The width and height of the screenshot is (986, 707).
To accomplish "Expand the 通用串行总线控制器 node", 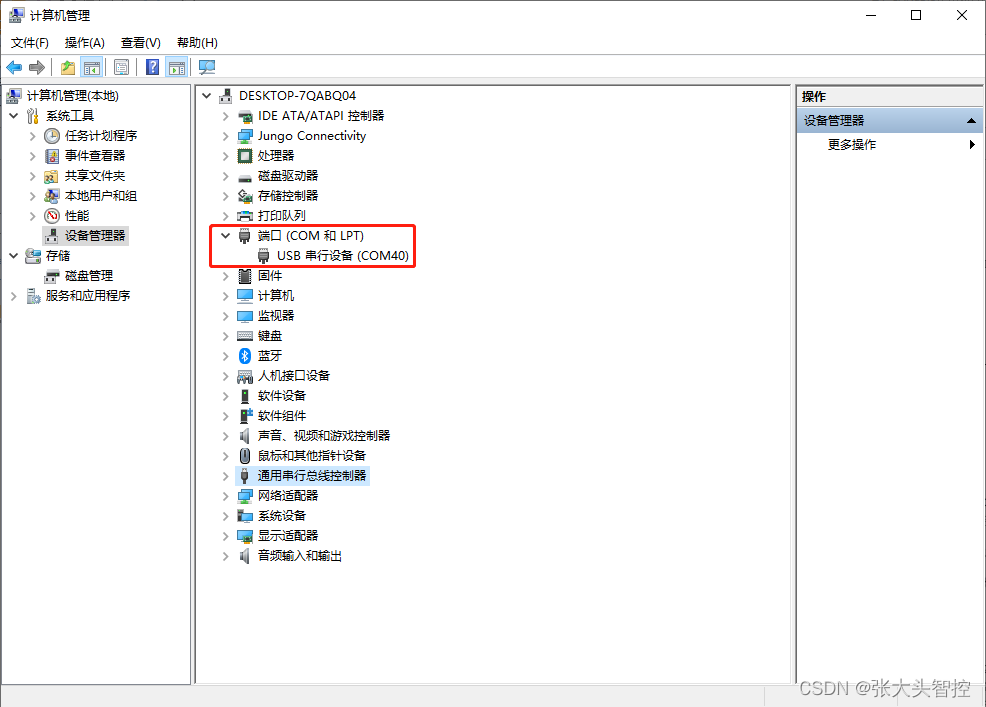I will tap(225, 475).
